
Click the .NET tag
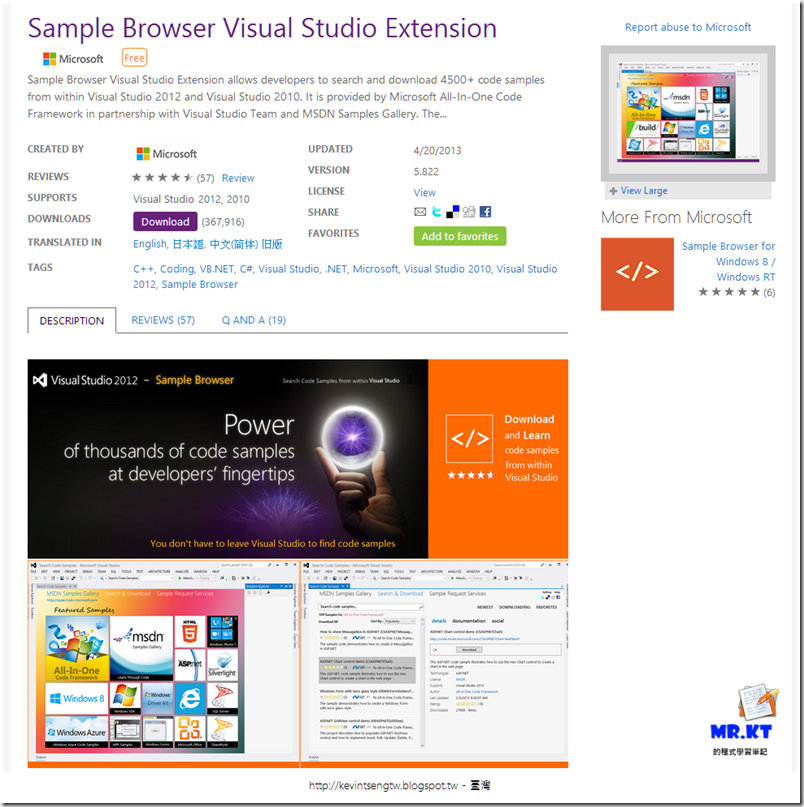[x=336, y=269]
